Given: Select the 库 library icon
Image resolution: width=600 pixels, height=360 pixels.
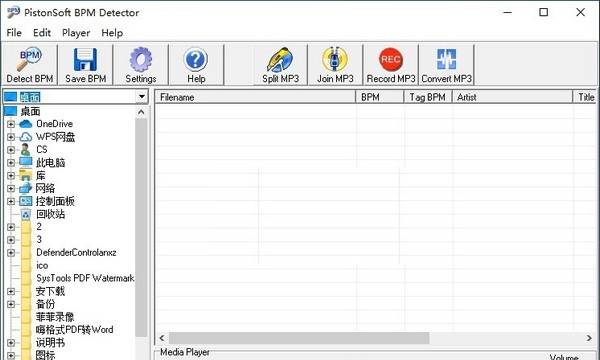Looking at the screenshot, I should click(26, 175).
